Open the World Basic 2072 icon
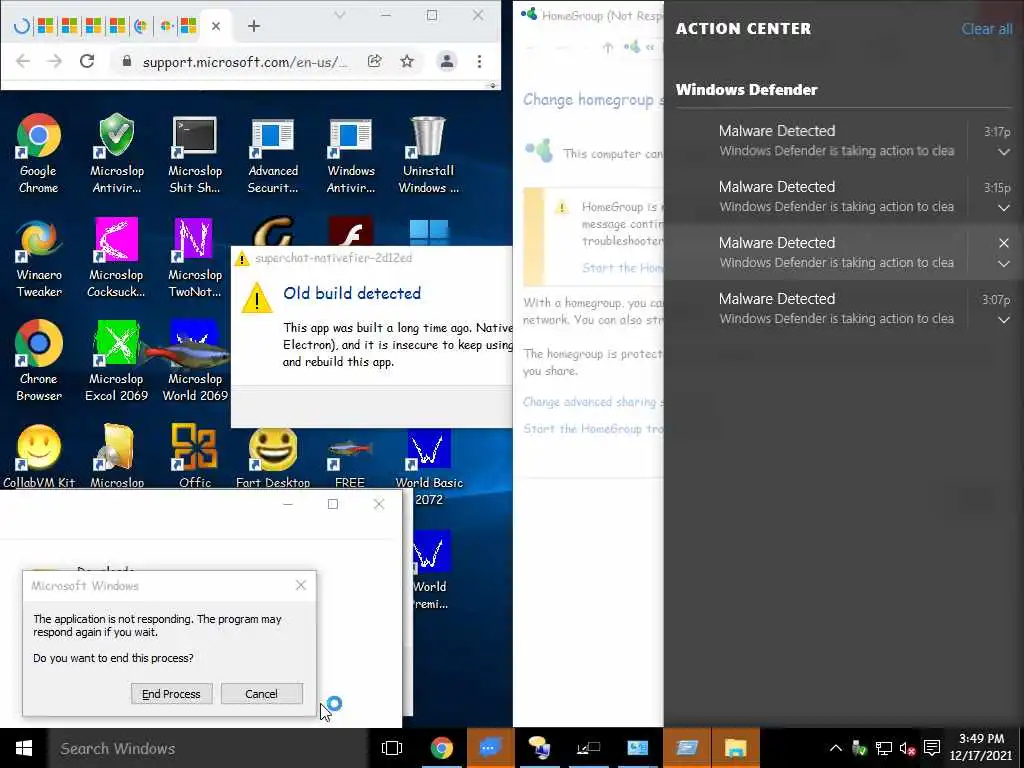 (x=429, y=467)
